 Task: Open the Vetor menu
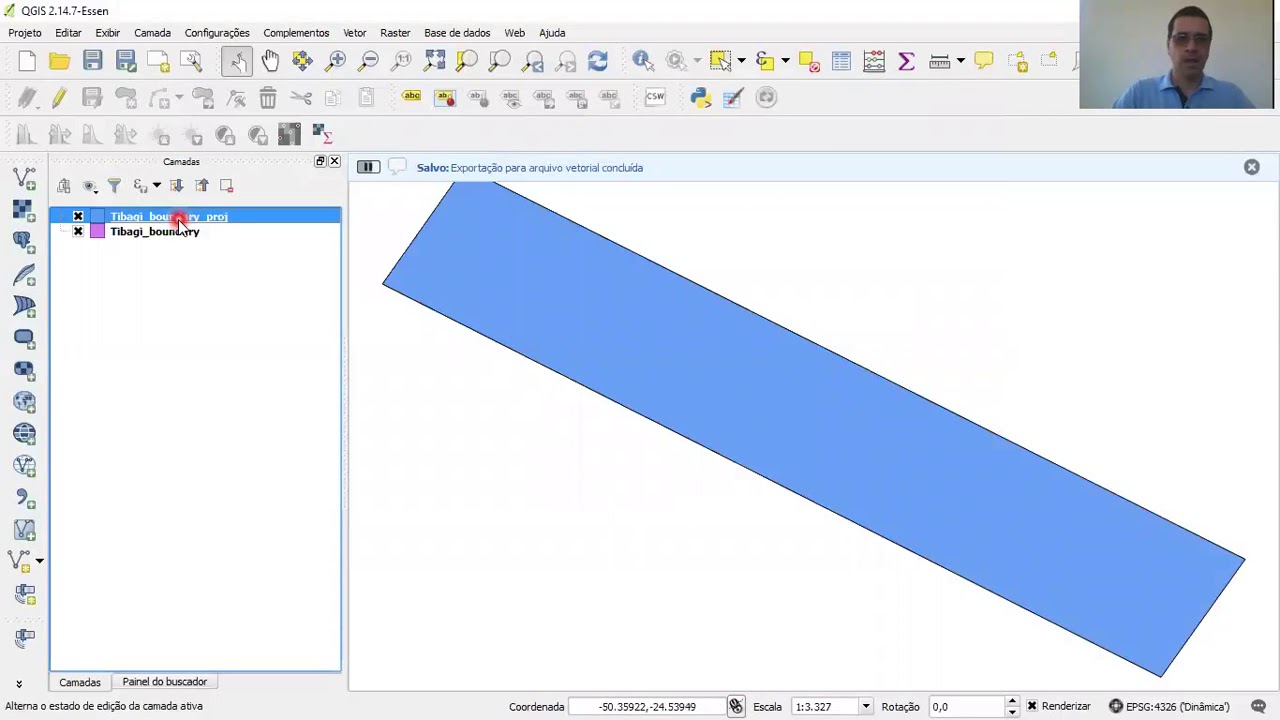(x=355, y=33)
